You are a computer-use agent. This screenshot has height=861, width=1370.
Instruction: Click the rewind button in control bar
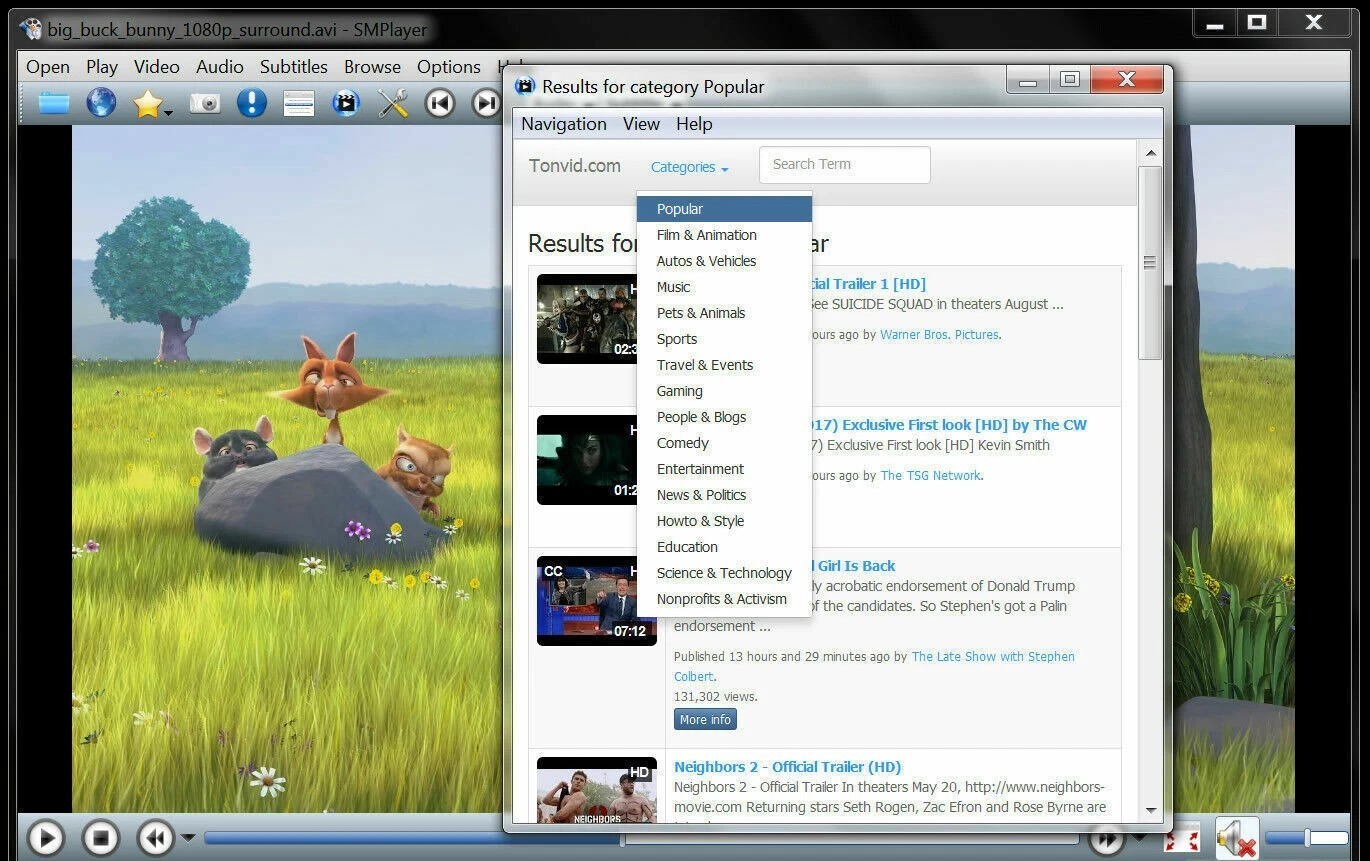pos(155,838)
